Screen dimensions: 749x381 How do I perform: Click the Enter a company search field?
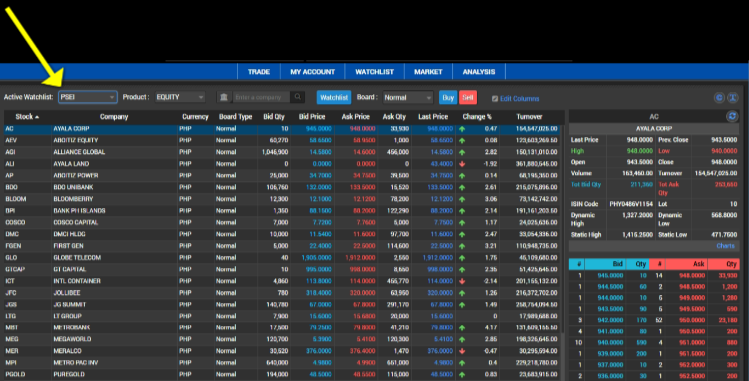pos(262,97)
